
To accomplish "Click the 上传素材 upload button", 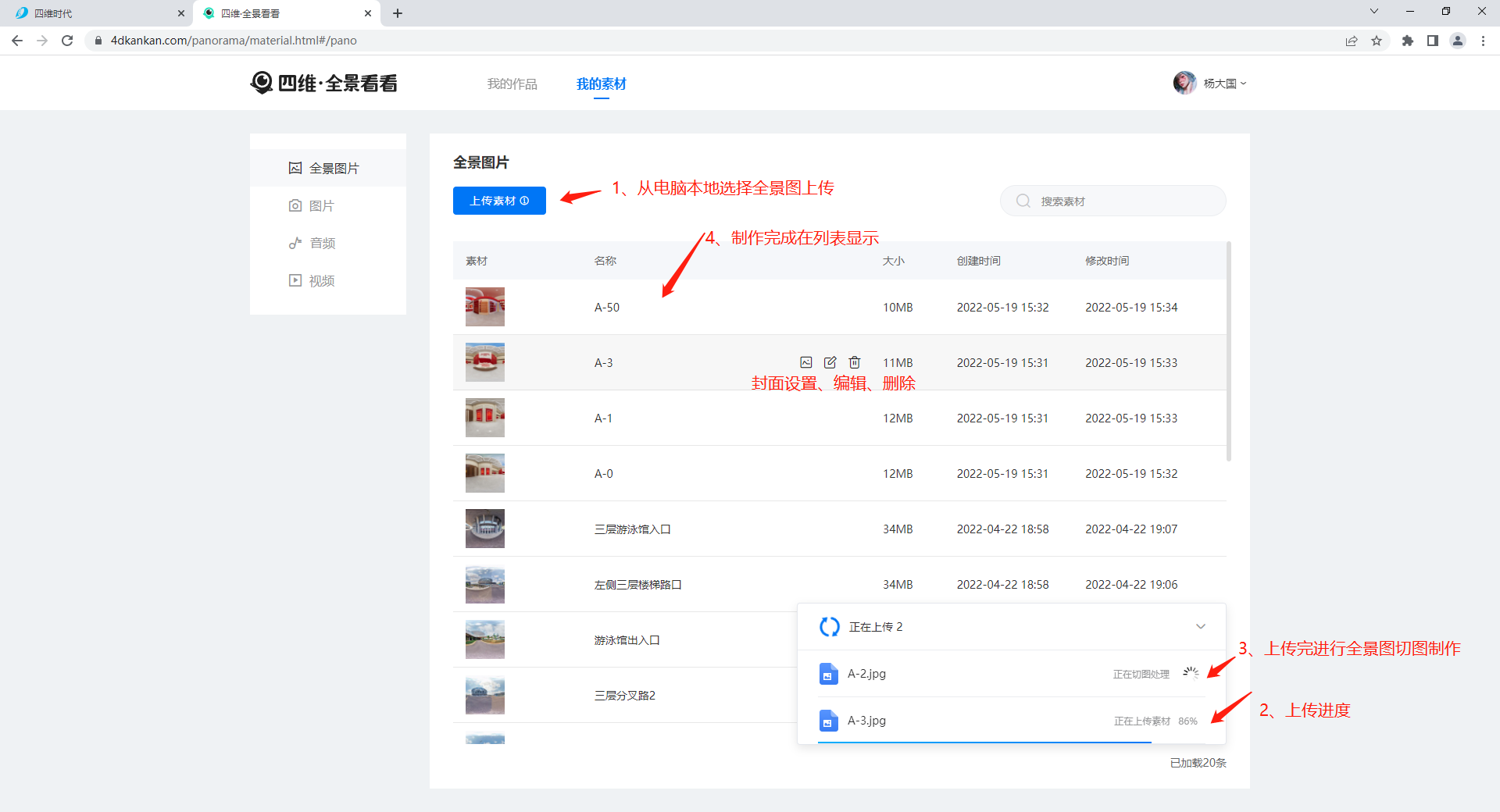I will (x=499, y=201).
